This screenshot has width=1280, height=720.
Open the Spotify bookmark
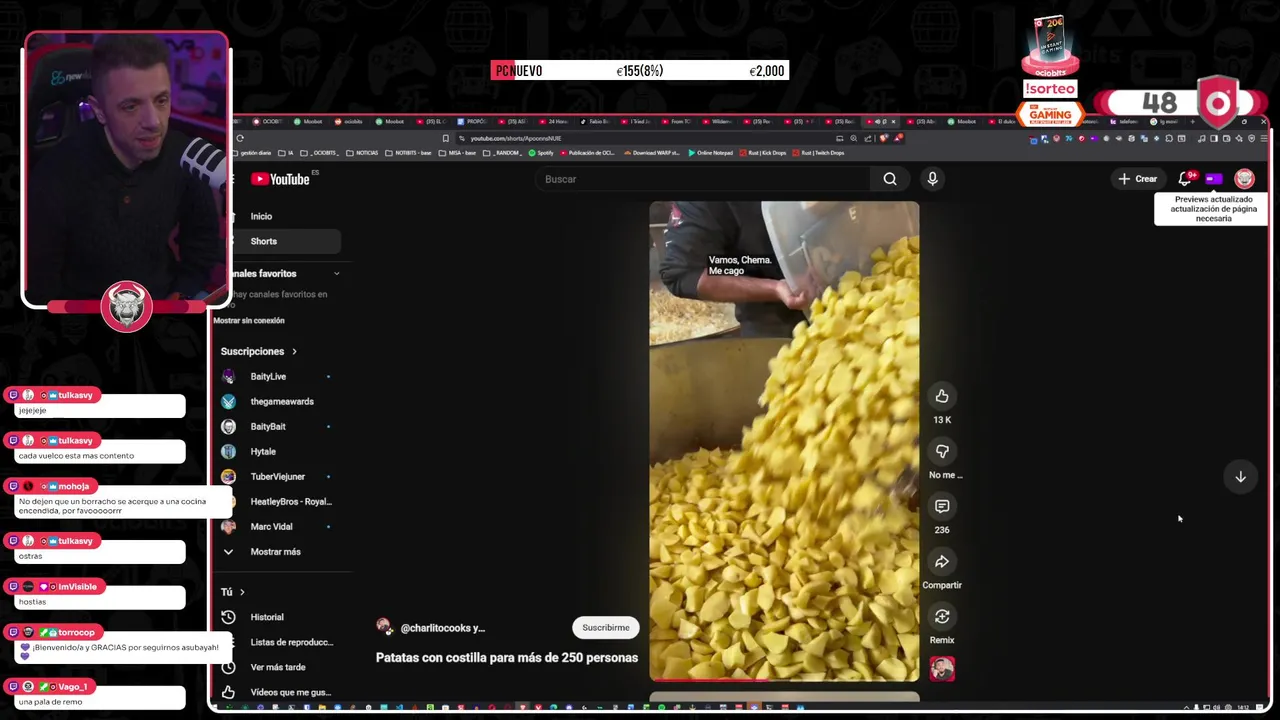pyautogui.click(x=541, y=153)
